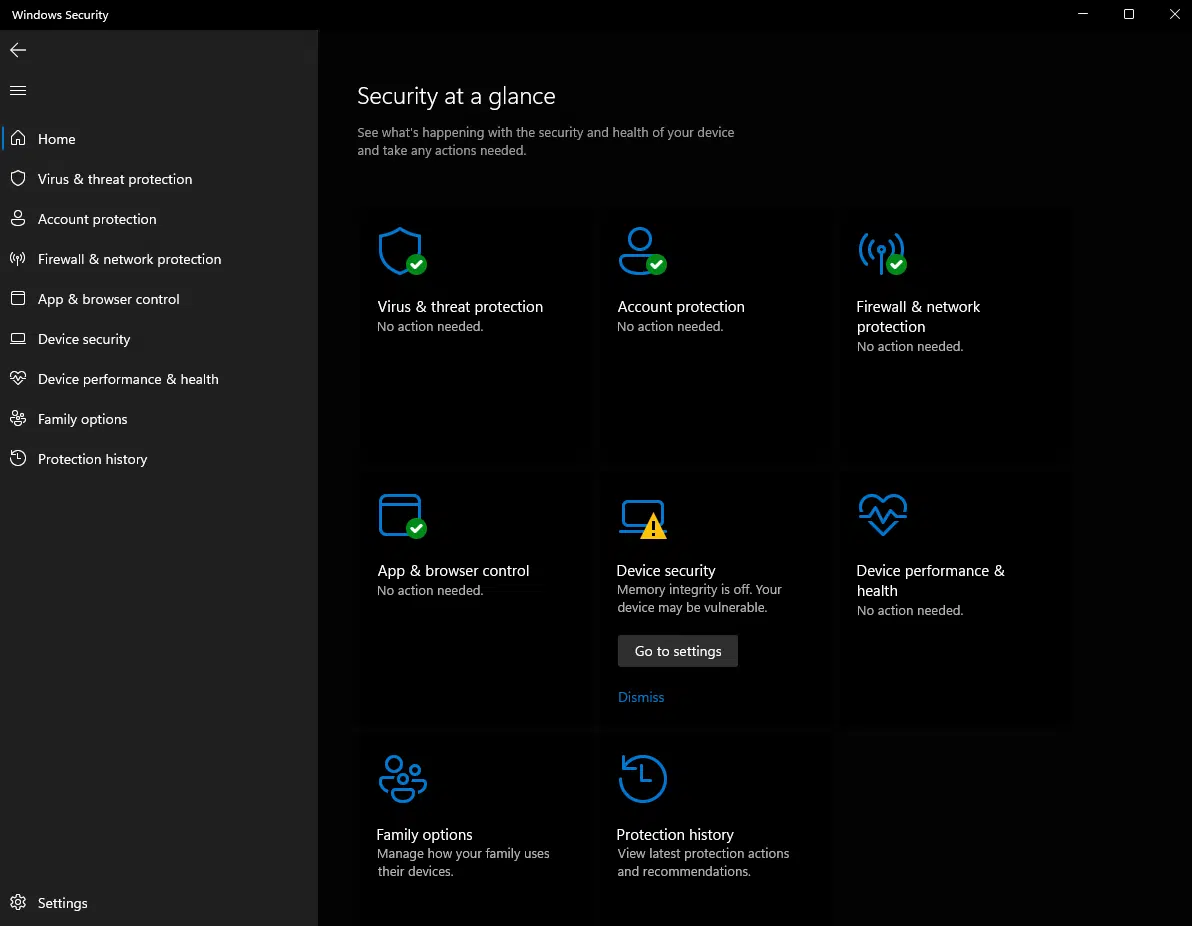
Task: Click the Device performance & health tile title
Action: [930, 580]
